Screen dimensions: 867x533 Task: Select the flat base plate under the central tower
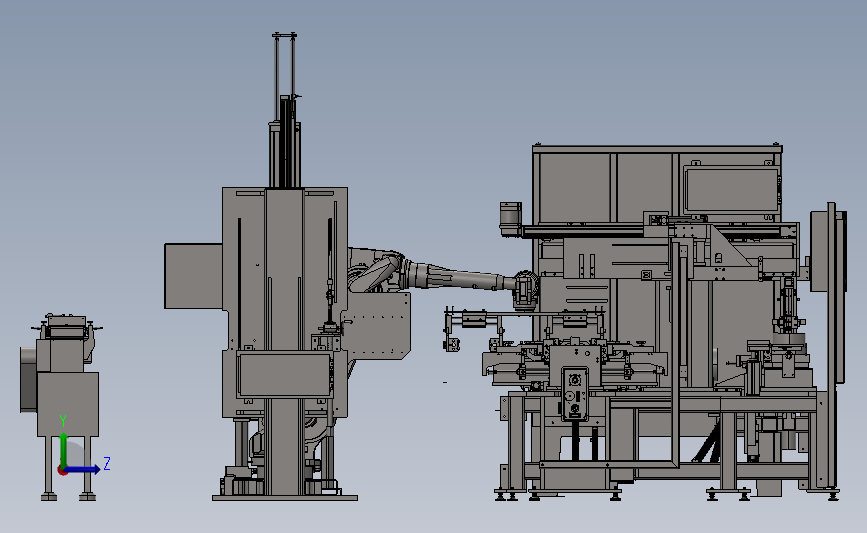coord(285,498)
